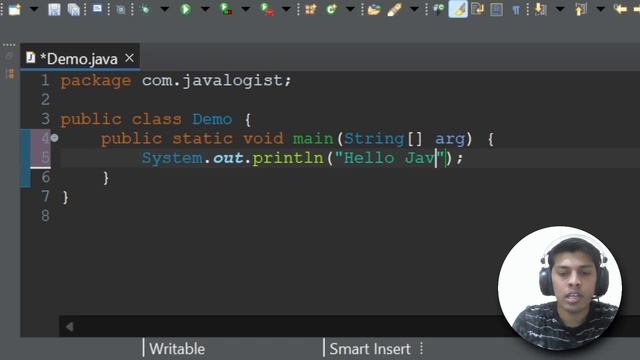Image resolution: width=640 pixels, height=360 pixels.
Task: Click line number 2 in the gutter
Action: pyautogui.click(x=45, y=100)
